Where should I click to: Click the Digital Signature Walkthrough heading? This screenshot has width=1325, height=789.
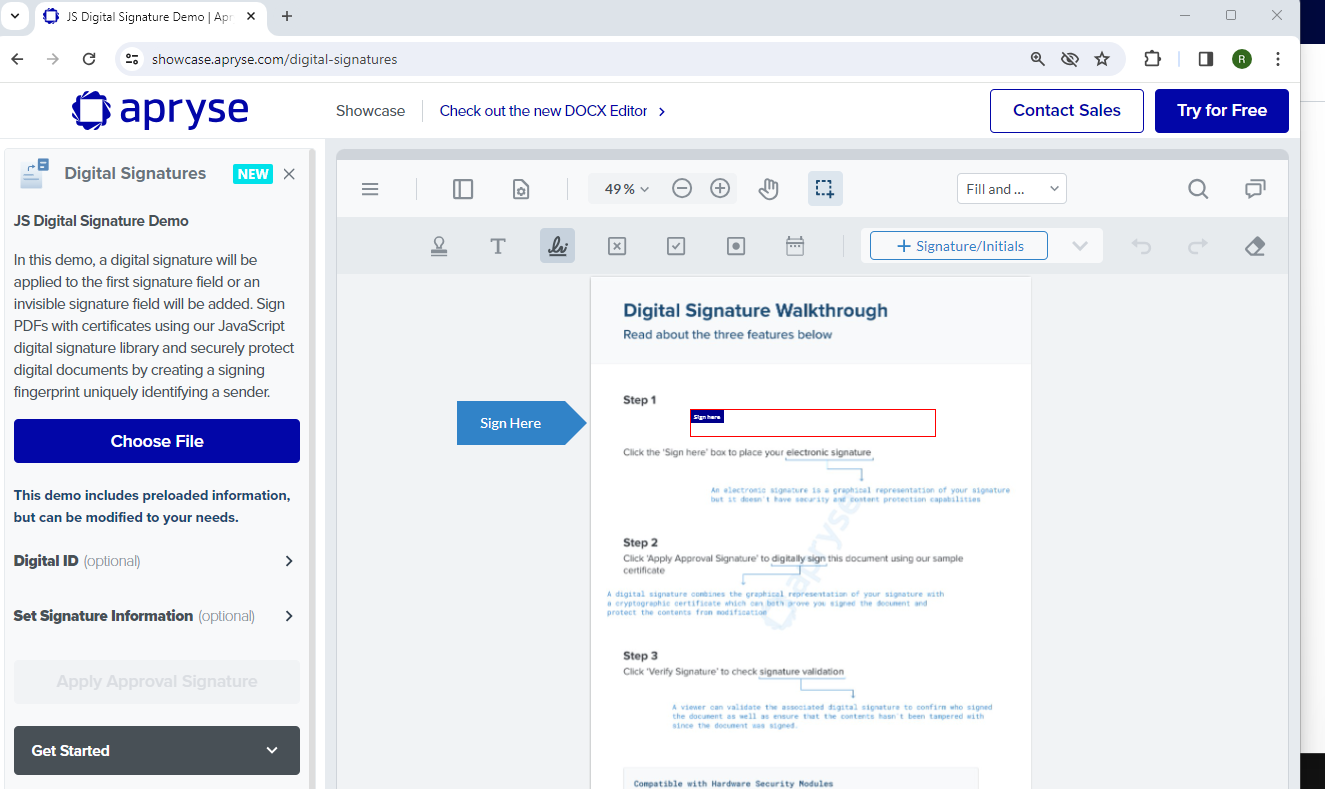(755, 311)
